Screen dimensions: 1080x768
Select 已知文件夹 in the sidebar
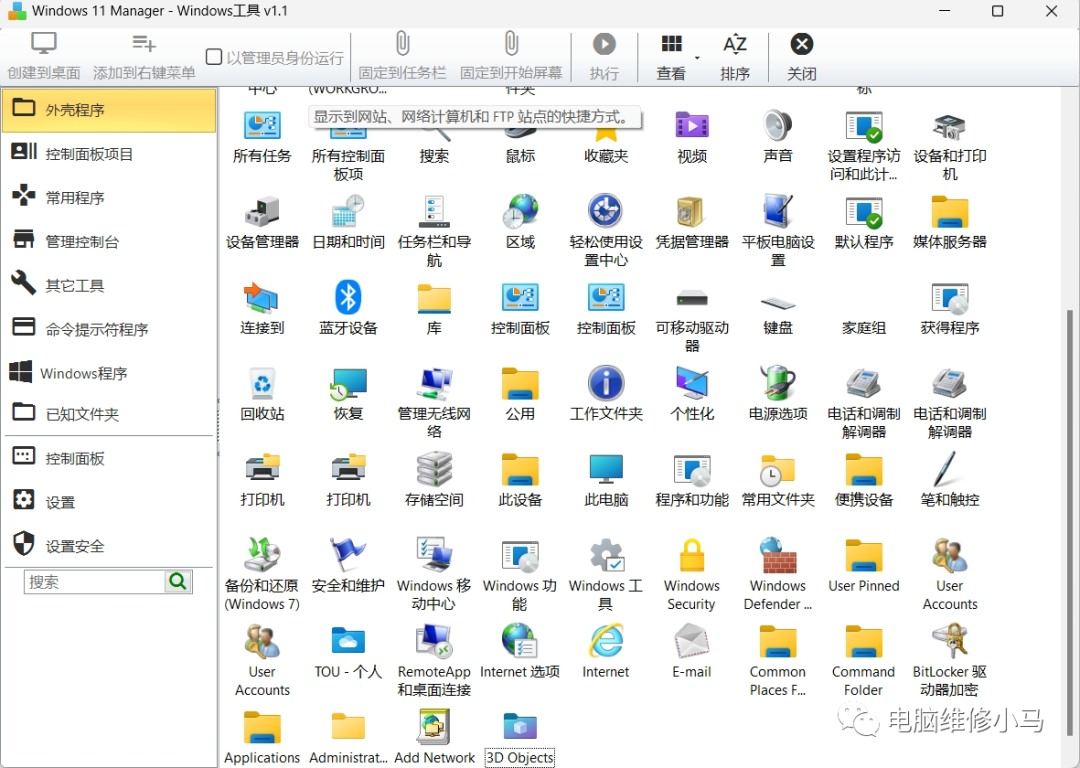(x=109, y=414)
